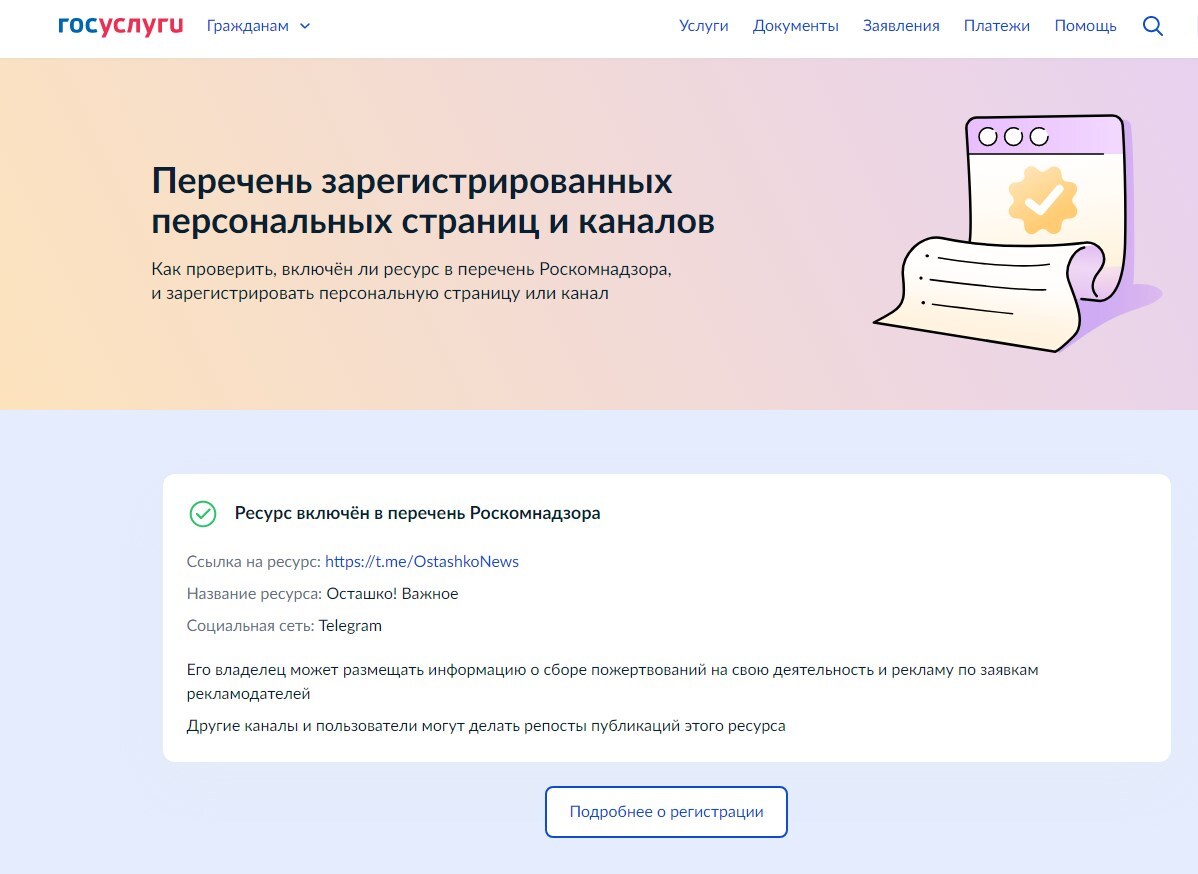1198x874 pixels.
Task: Select the page heading Перечень зарегистрированных
Action: pos(432,201)
